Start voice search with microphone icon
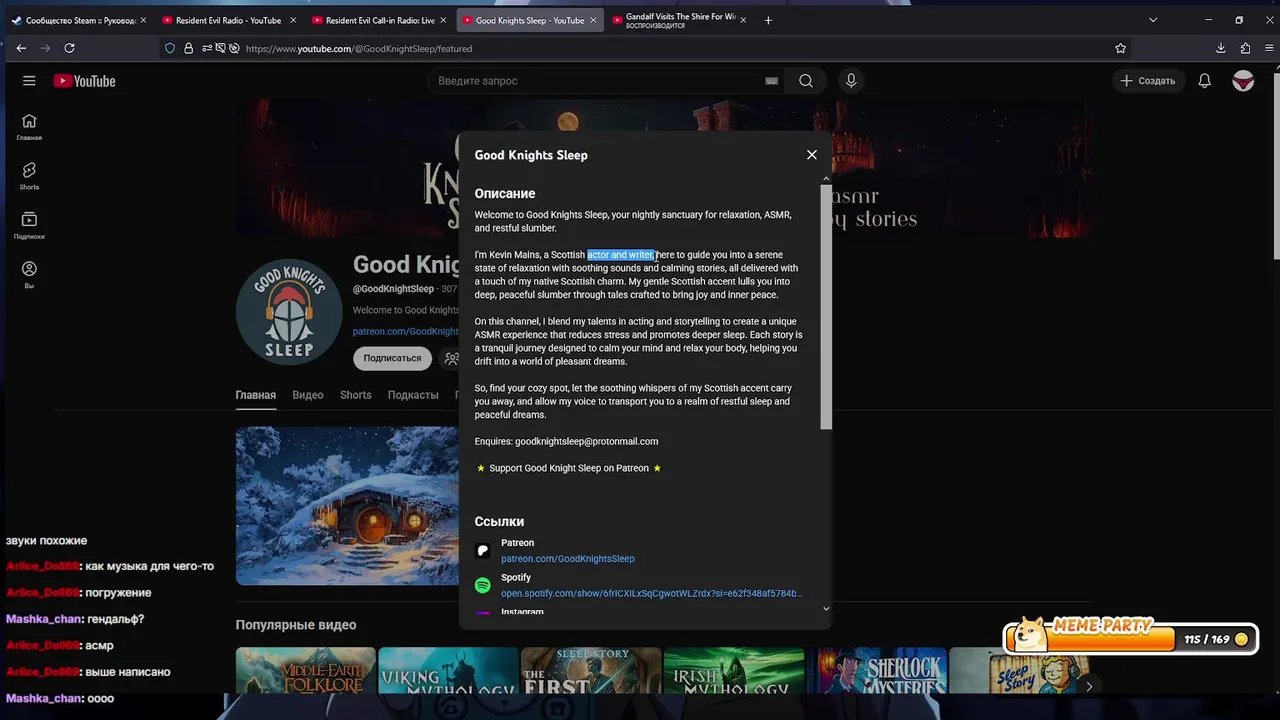The width and height of the screenshot is (1280, 720). [x=851, y=81]
